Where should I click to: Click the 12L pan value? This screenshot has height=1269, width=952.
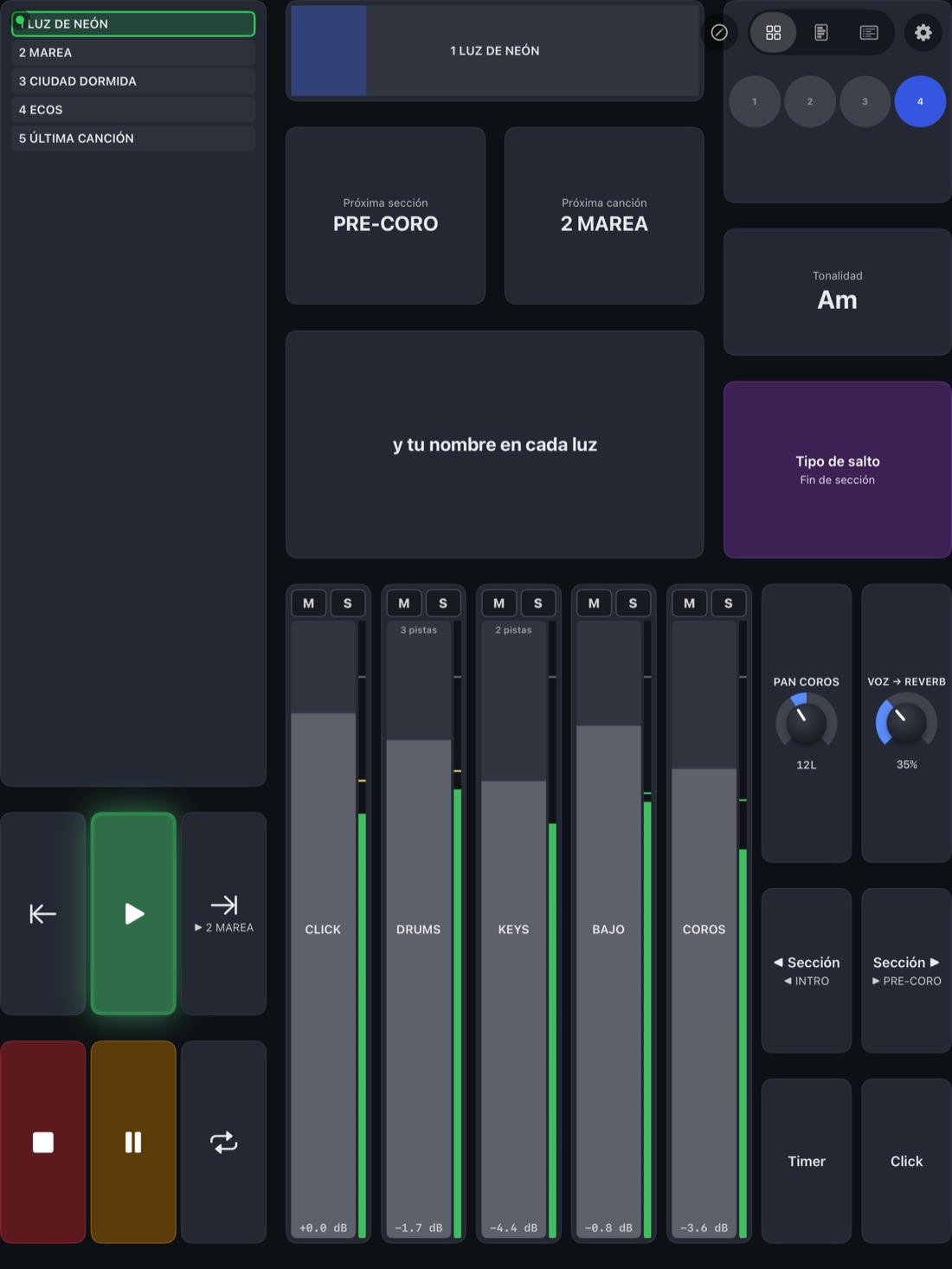click(x=807, y=765)
